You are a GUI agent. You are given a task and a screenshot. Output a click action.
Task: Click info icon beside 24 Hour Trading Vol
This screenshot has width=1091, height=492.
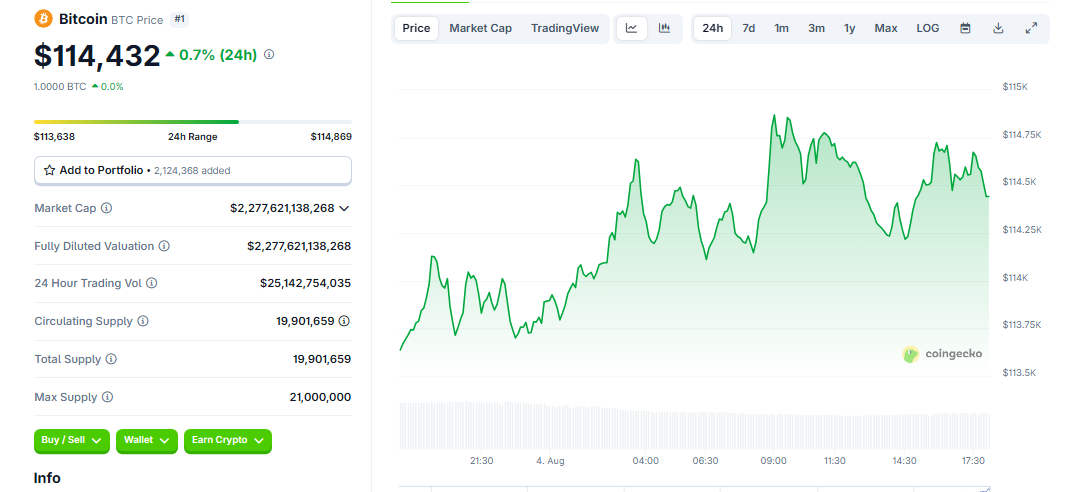coord(152,284)
